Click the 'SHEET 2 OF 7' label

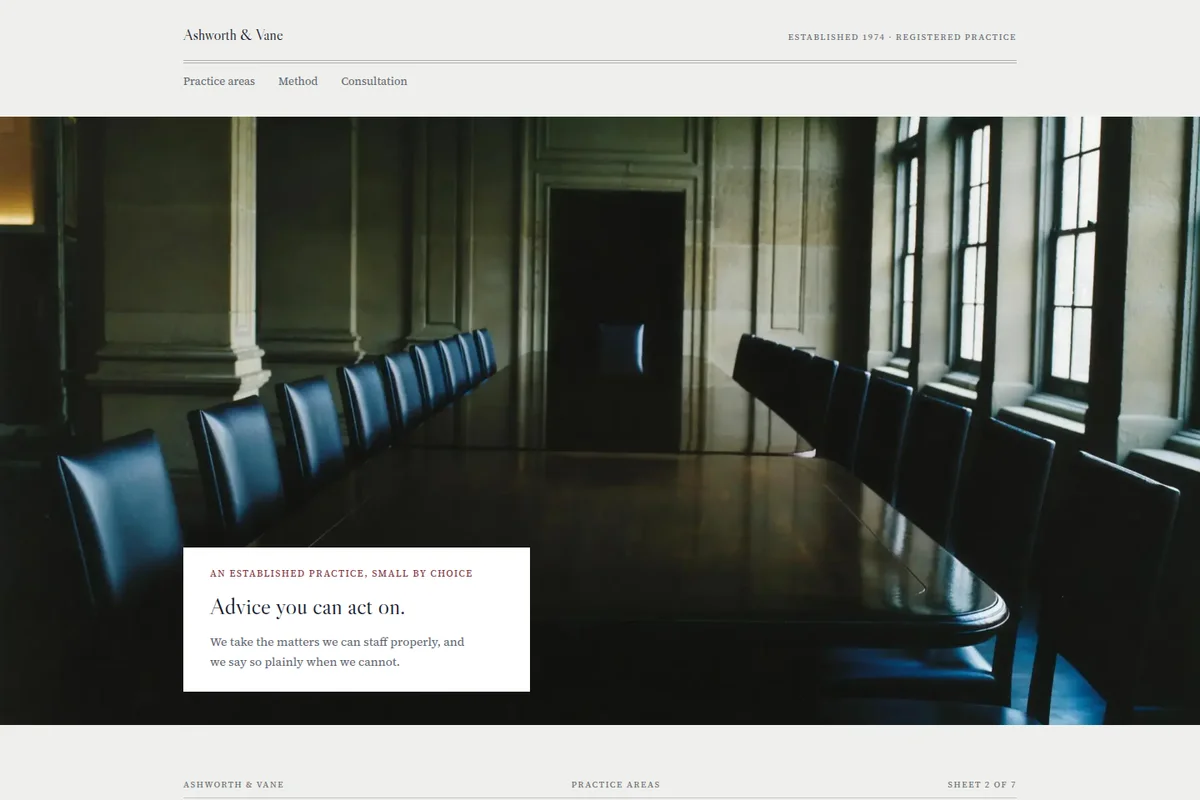pos(982,785)
